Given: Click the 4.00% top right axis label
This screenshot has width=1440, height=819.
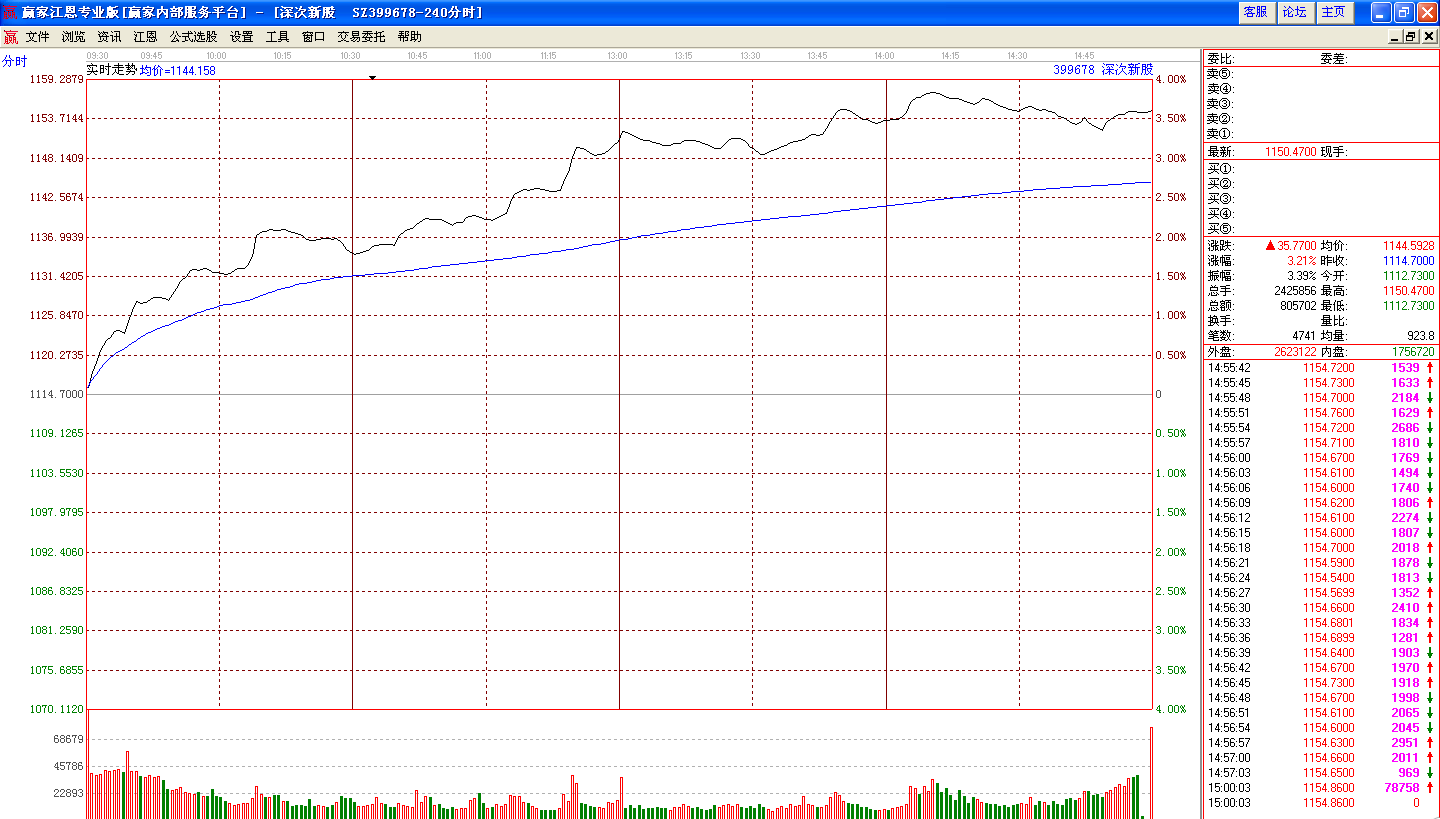Looking at the screenshot, I should pos(1171,79).
